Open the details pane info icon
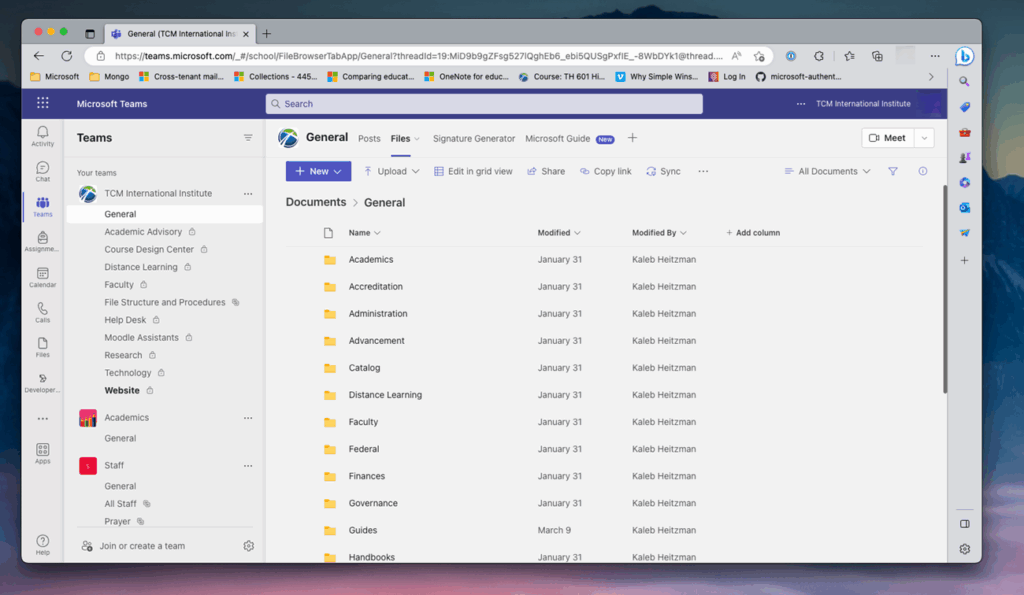 (922, 172)
